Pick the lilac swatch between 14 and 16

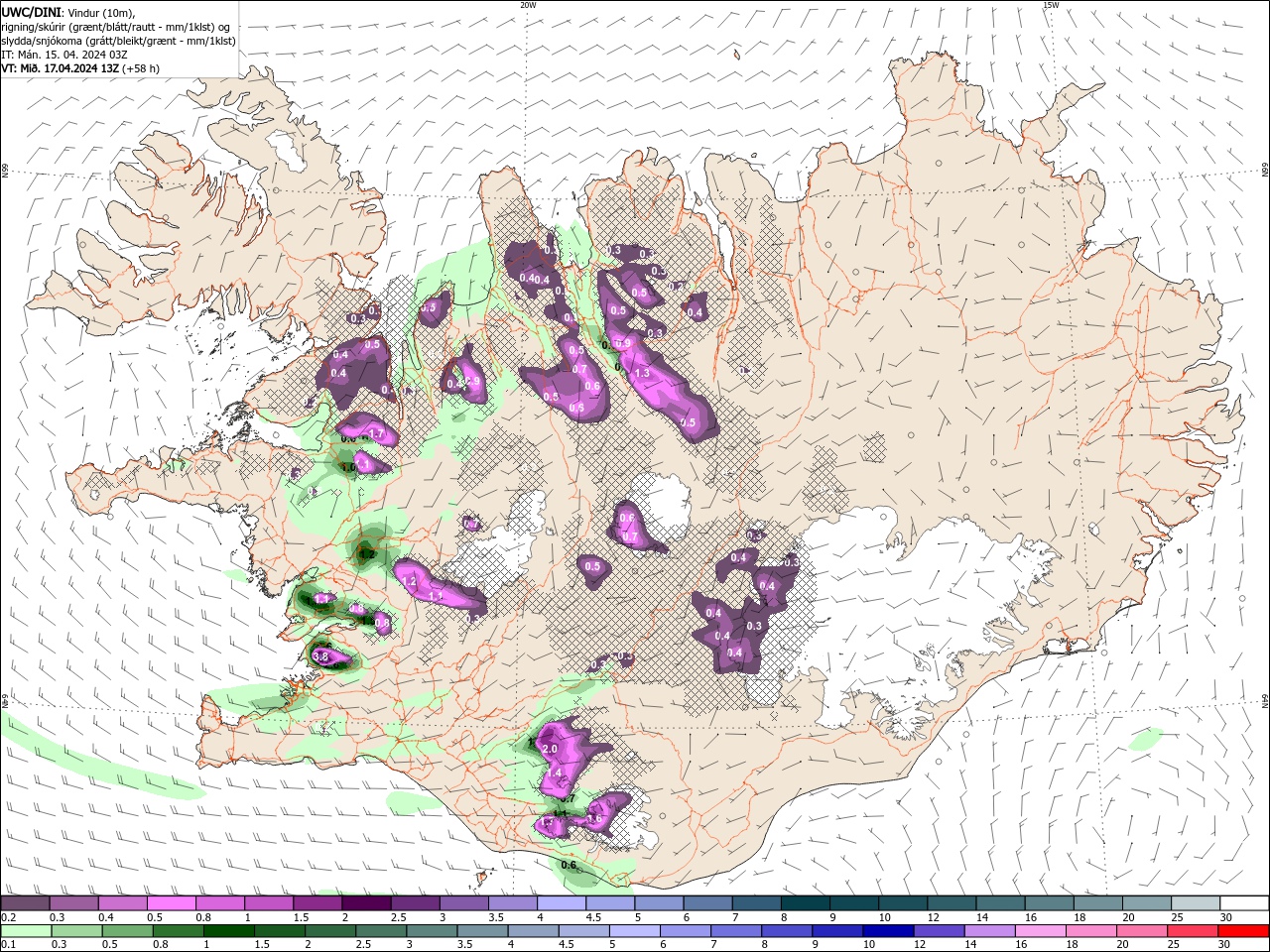tap(988, 931)
